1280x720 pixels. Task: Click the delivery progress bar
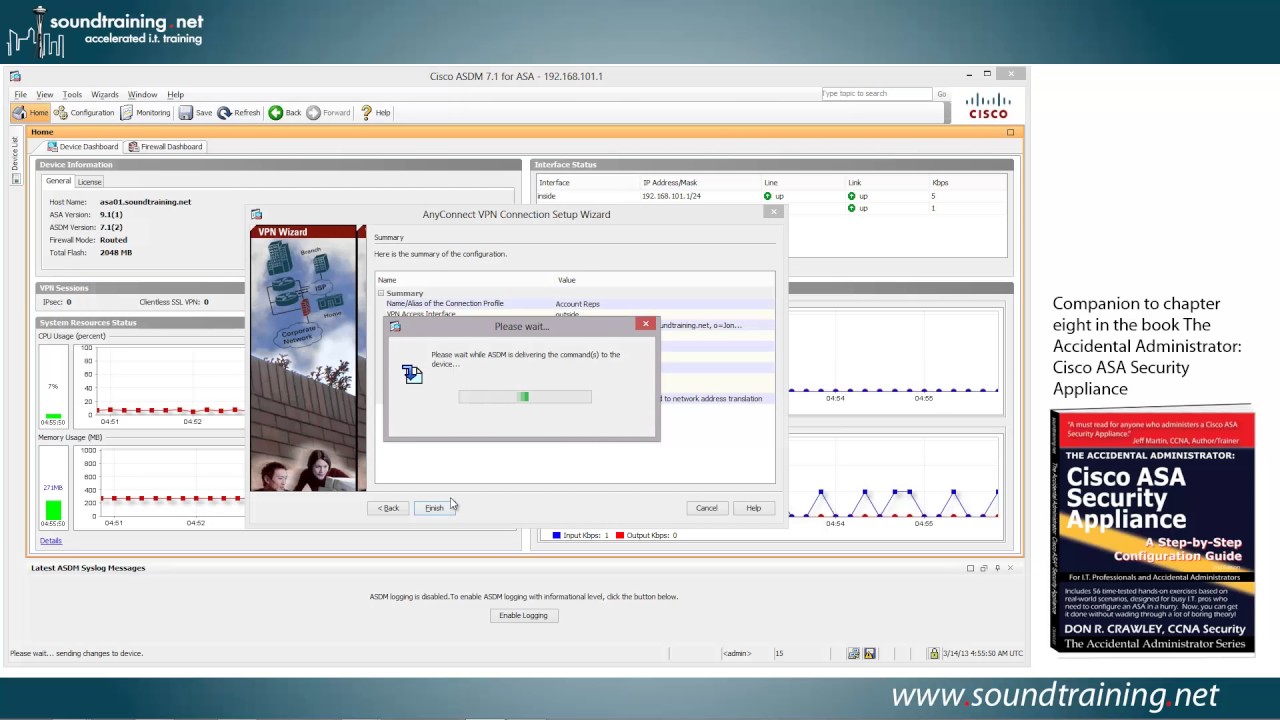525,397
